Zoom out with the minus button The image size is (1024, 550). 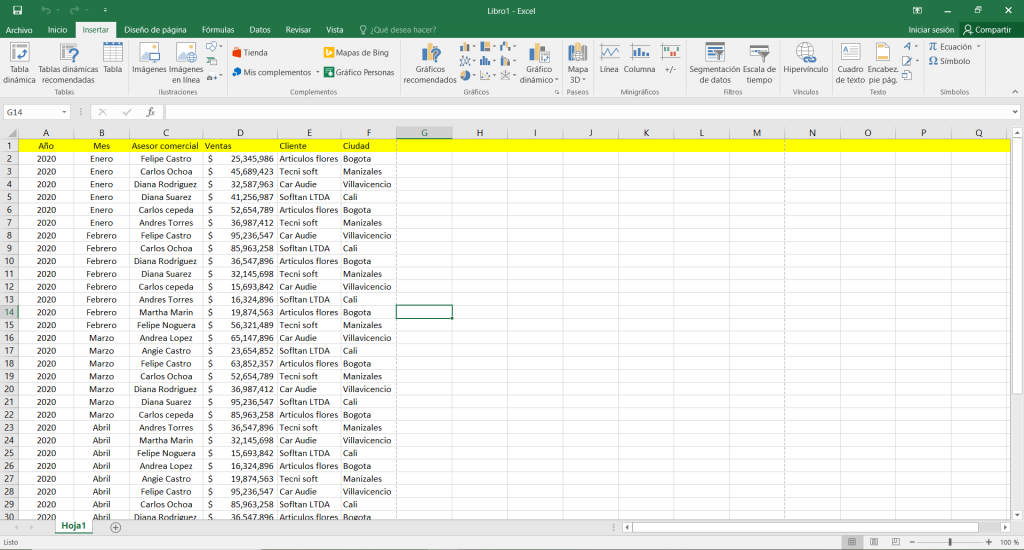click(x=912, y=542)
